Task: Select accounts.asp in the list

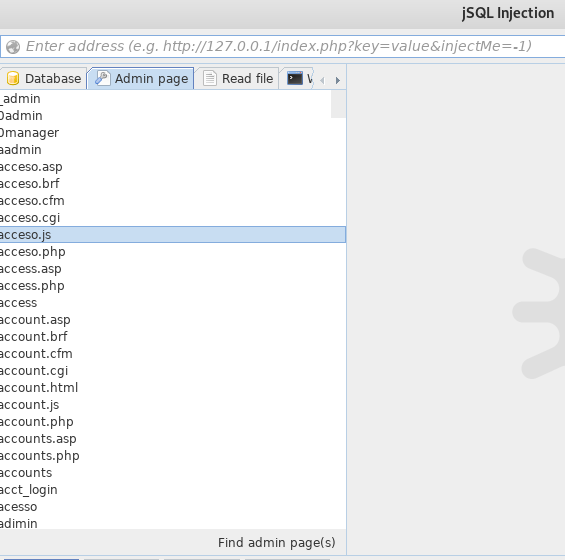Action: 173,439
